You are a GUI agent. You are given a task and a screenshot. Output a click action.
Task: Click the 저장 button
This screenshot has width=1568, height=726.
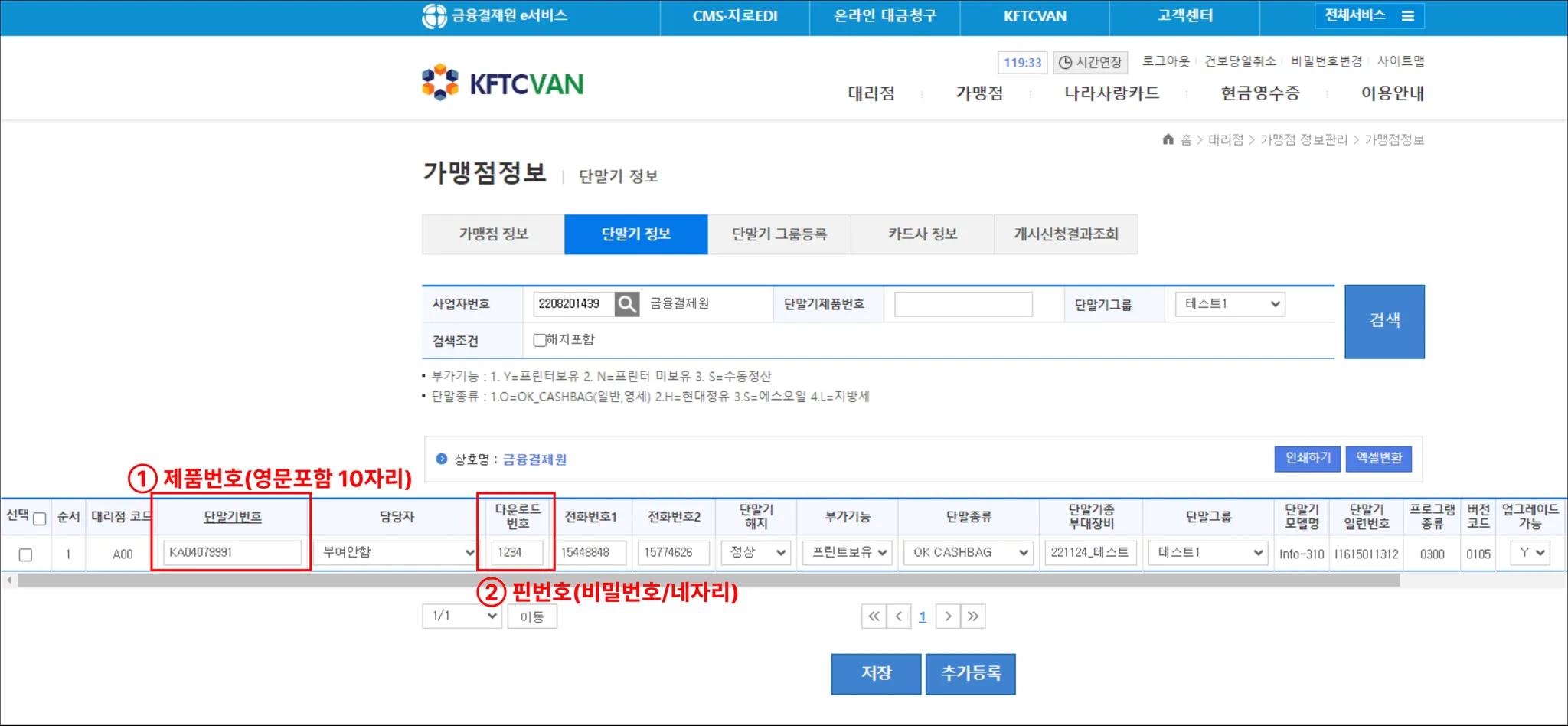click(876, 674)
